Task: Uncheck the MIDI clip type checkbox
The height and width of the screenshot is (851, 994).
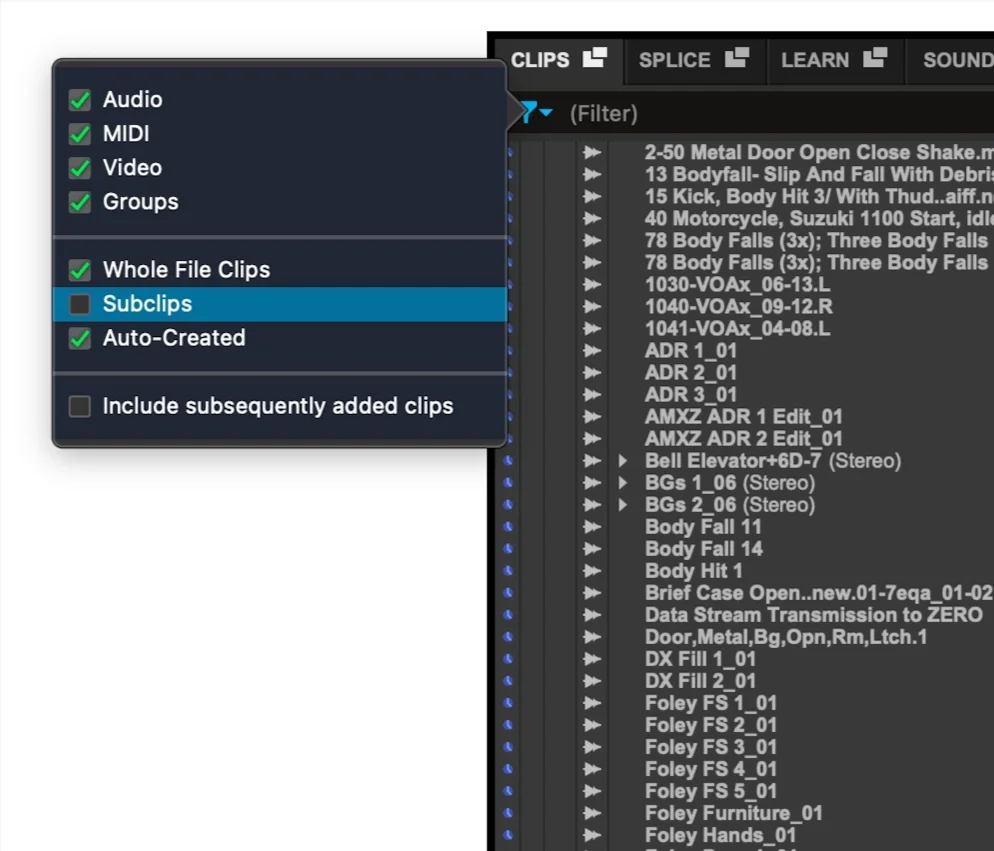Action: tap(80, 134)
